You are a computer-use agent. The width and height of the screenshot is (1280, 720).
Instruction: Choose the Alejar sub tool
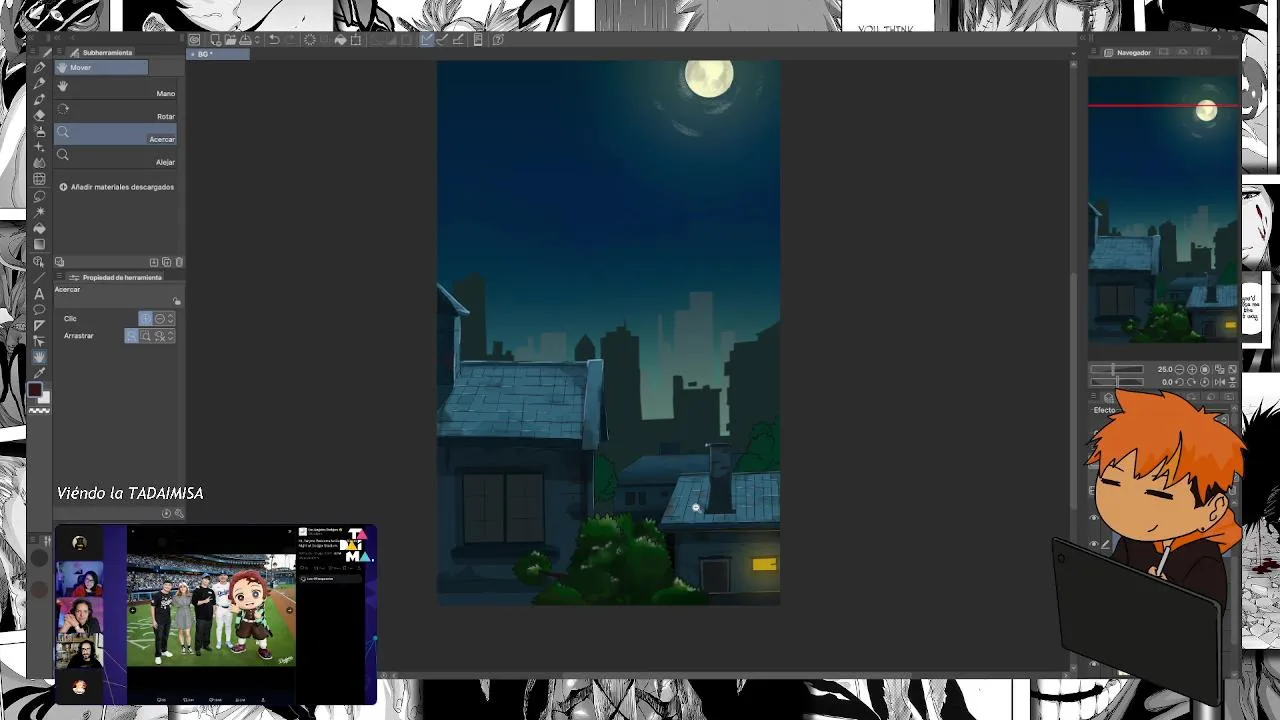(116, 157)
